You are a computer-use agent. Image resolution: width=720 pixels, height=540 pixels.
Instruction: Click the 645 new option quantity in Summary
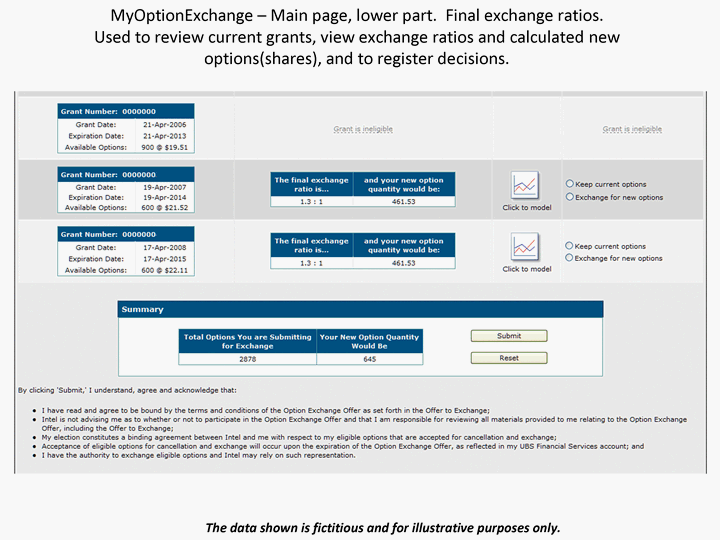pos(369,358)
